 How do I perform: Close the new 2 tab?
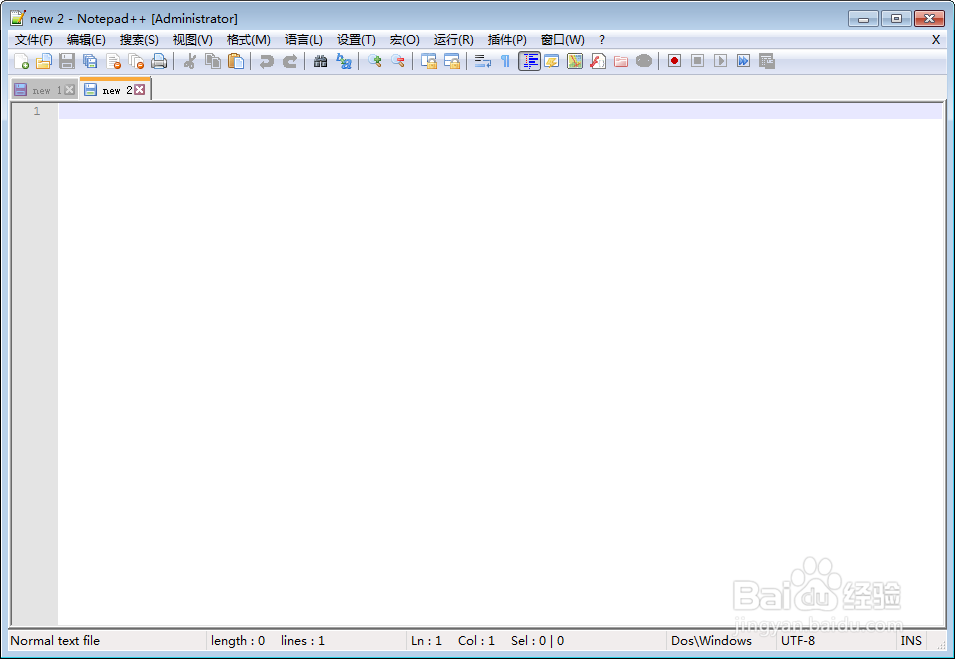(139, 90)
